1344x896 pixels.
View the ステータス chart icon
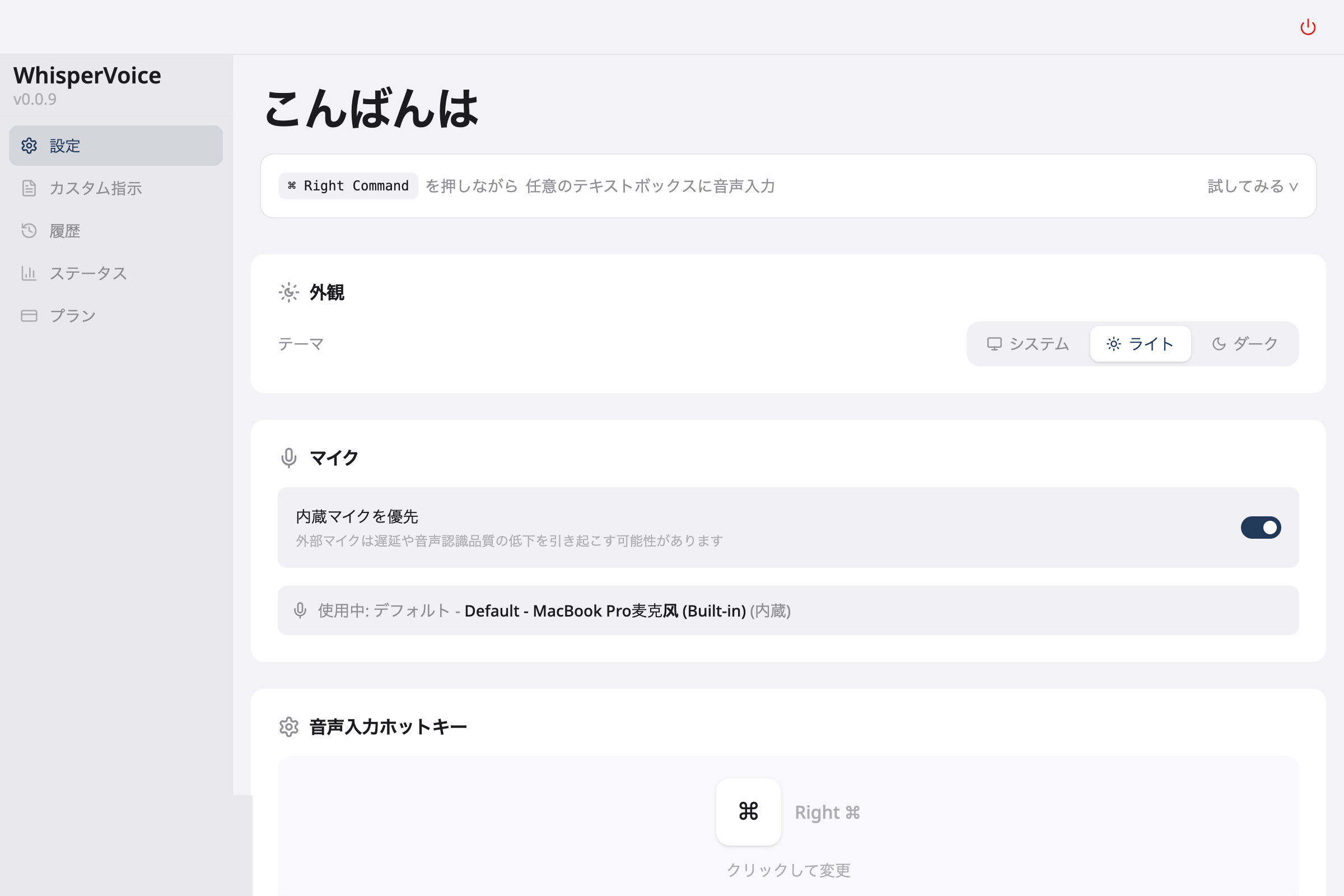tap(29, 273)
